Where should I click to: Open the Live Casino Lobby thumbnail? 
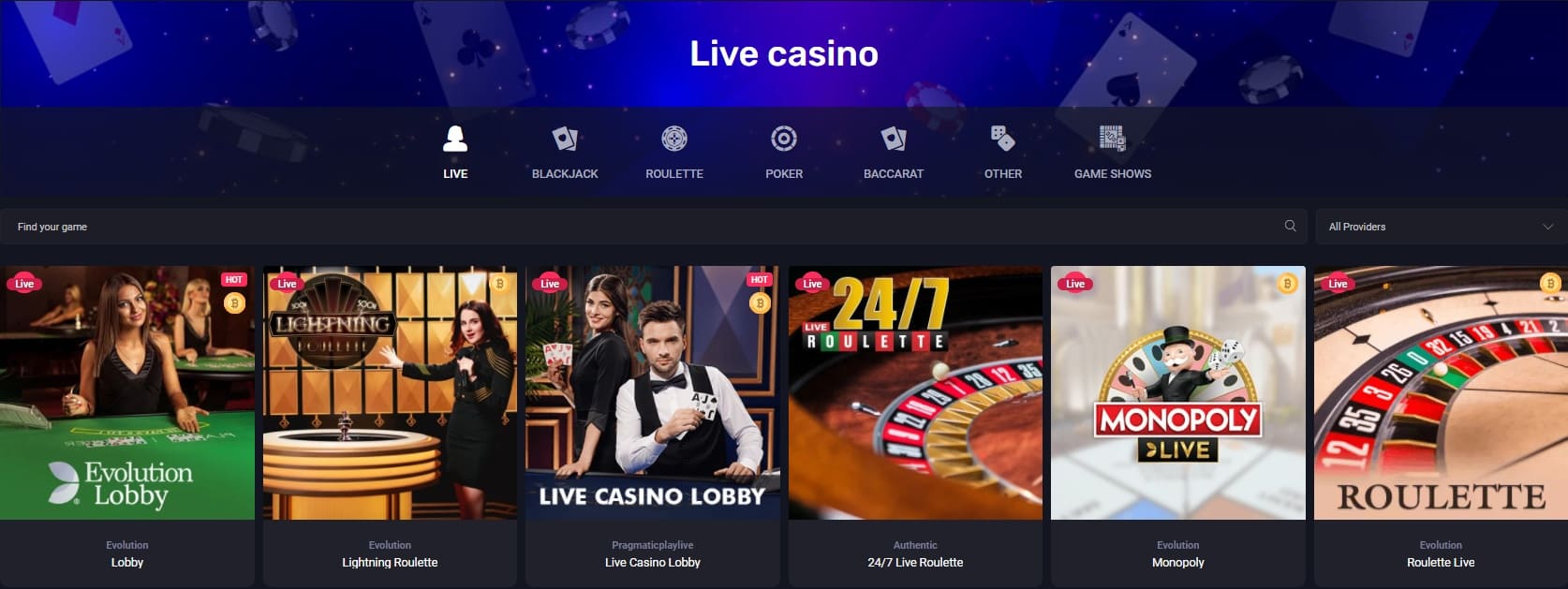[x=653, y=393]
